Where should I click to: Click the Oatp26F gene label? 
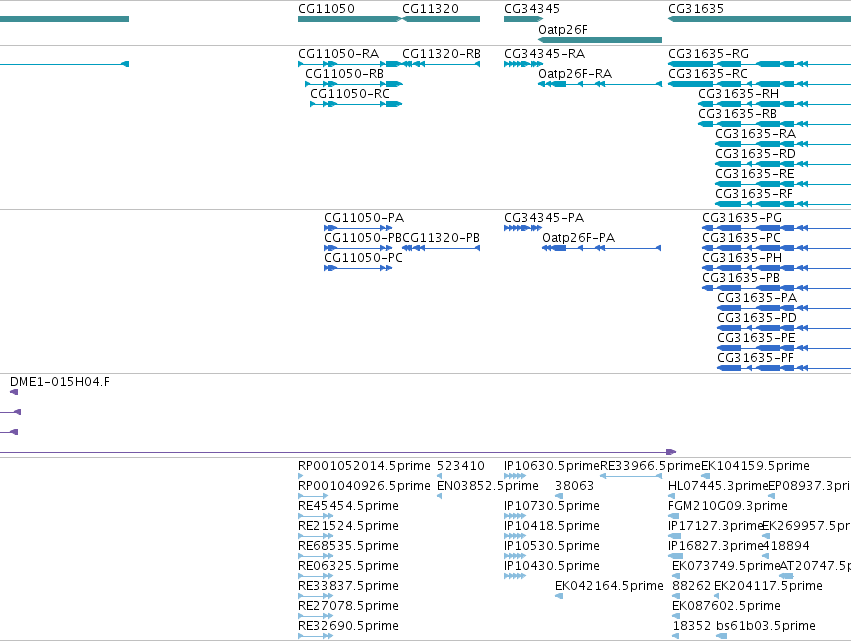click(x=563, y=30)
